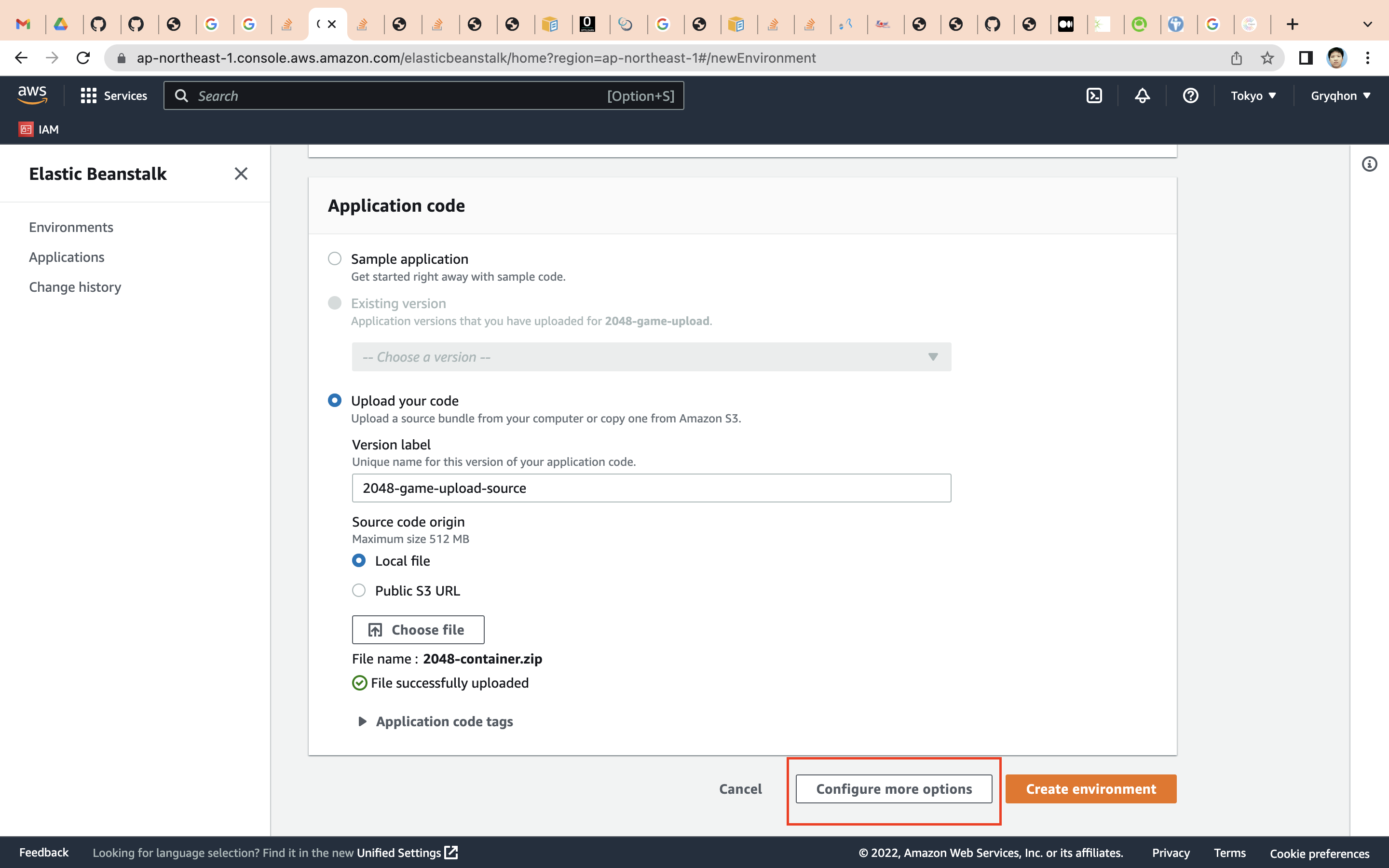Open the Services grid menu
Screen dimensions: 1389x868
[x=88, y=95]
